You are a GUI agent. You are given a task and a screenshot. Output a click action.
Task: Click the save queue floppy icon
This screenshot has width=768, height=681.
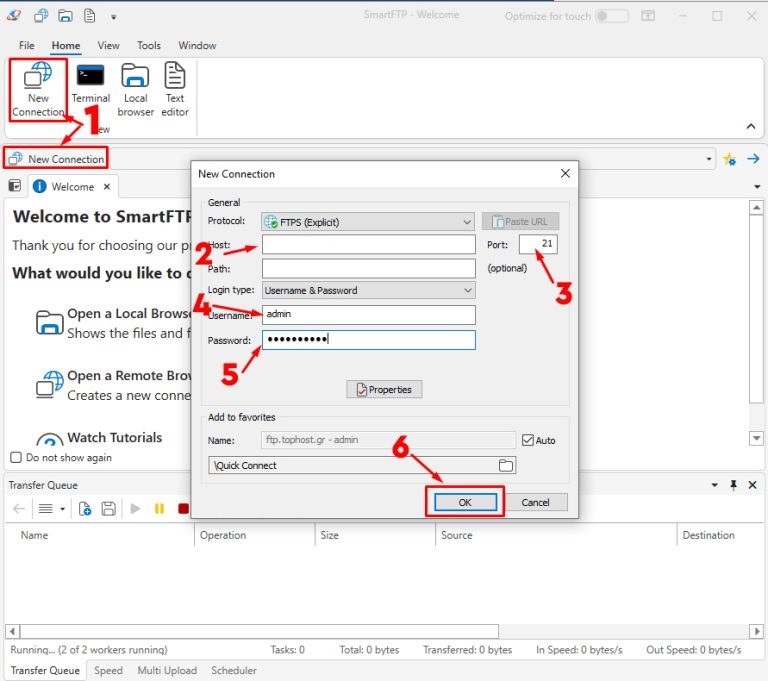coord(108,509)
